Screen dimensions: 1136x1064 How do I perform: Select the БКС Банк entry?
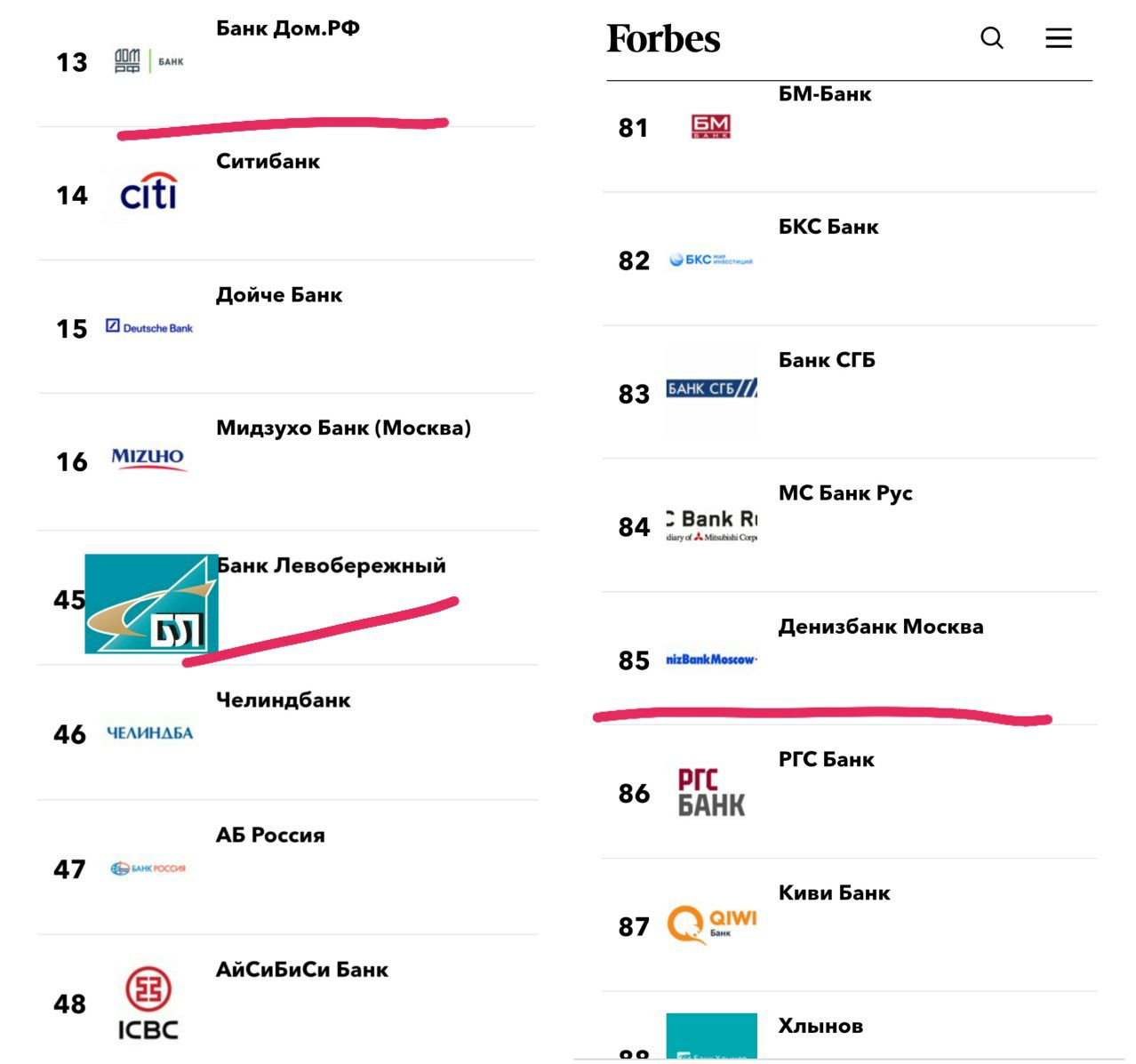pyautogui.click(x=828, y=226)
